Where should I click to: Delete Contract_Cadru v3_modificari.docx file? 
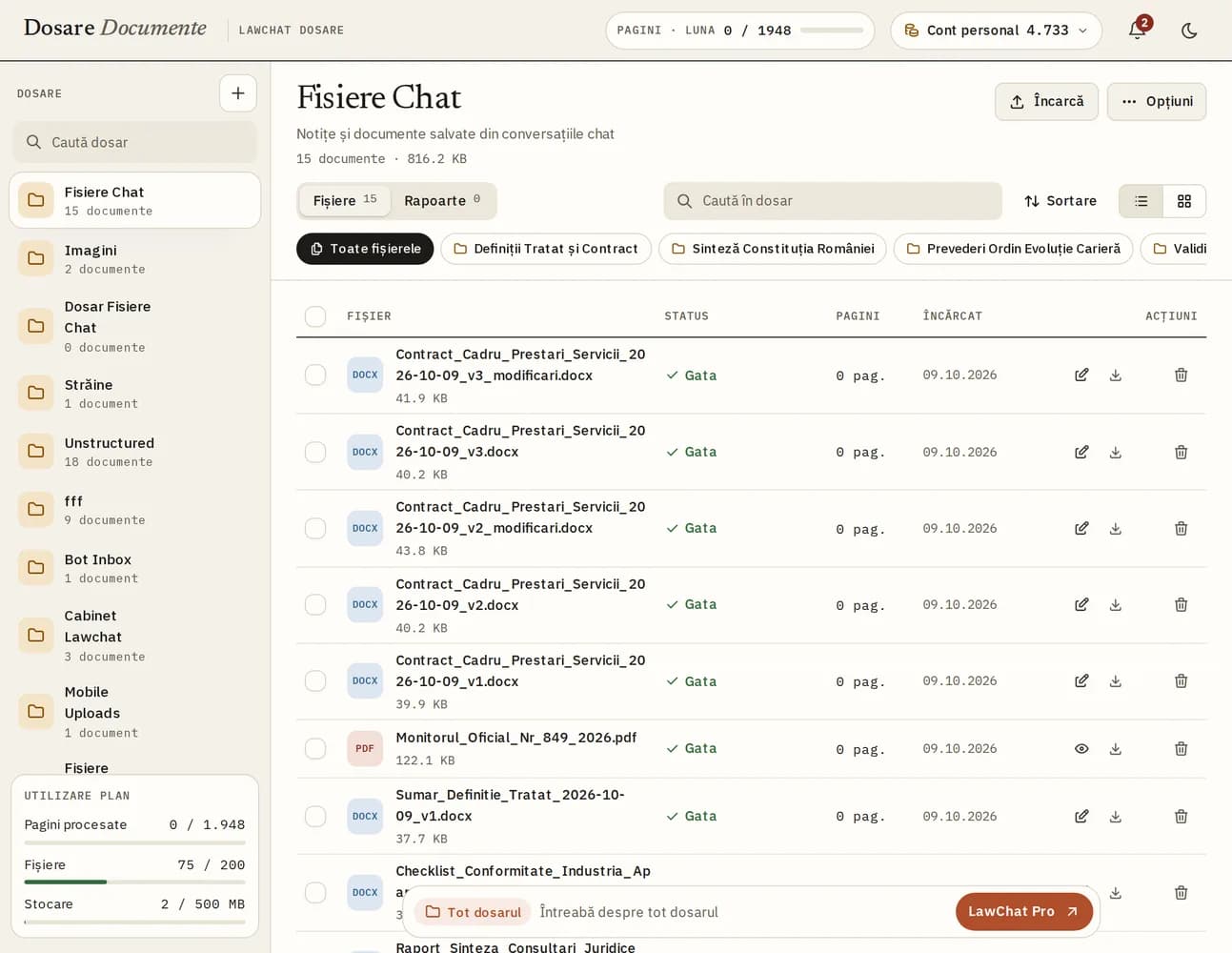click(1181, 375)
